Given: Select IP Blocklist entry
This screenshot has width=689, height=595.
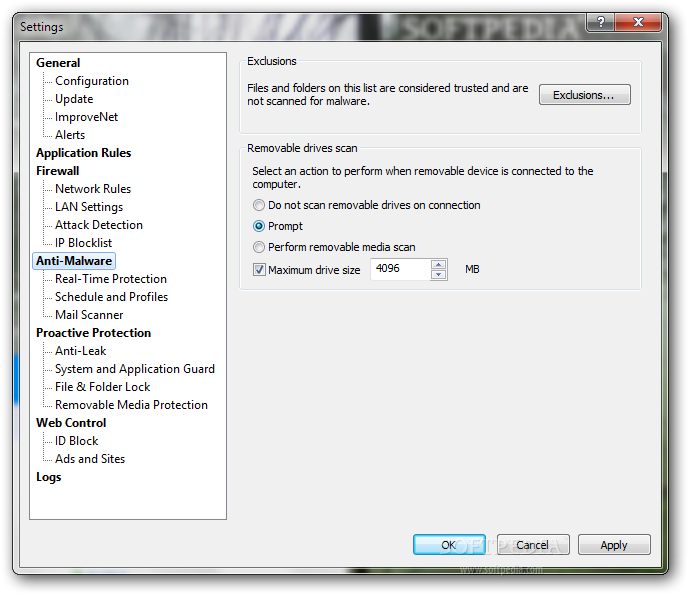Looking at the screenshot, I should click(83, 243).
